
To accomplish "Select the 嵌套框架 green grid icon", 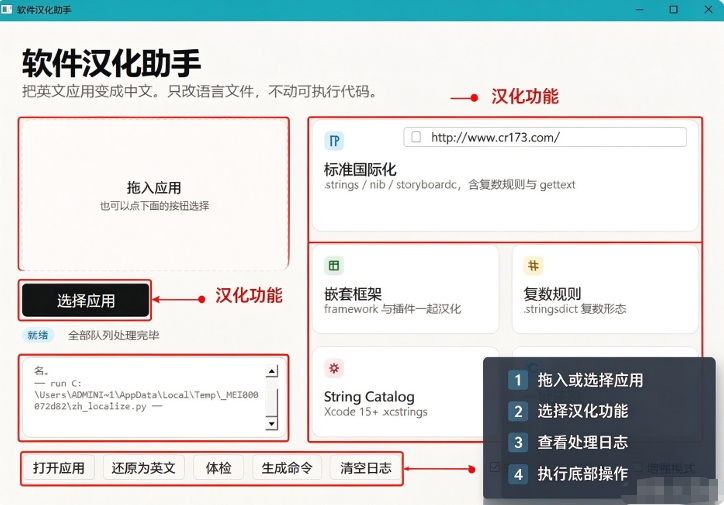I will click(334, 265).
